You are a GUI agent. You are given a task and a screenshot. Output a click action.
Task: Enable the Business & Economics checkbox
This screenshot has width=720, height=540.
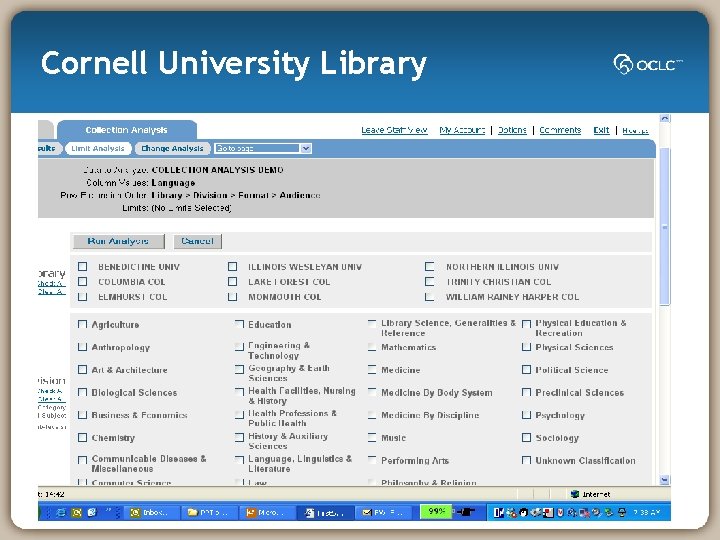click(83, 415)
